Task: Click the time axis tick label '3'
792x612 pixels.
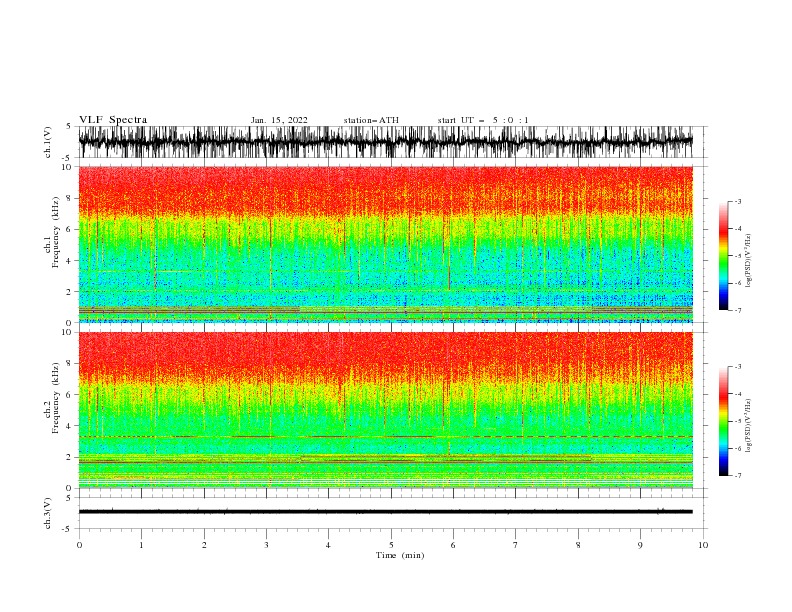Action: click(x=266, y=545)
